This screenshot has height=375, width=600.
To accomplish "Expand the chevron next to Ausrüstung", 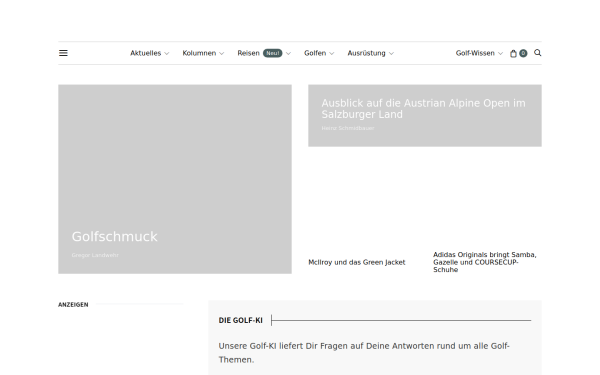I will [x=391, y=54].
